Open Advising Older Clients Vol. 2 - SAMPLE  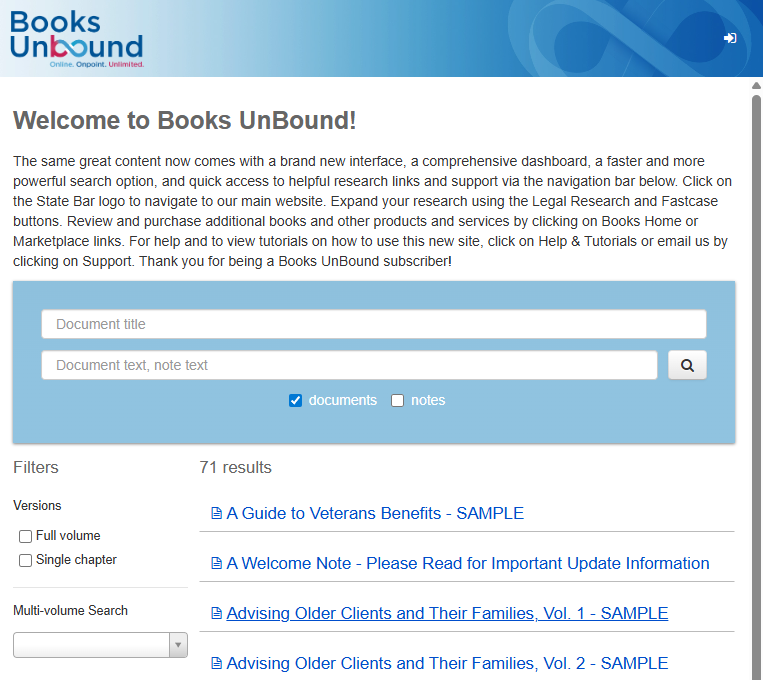tap(447, 664)
